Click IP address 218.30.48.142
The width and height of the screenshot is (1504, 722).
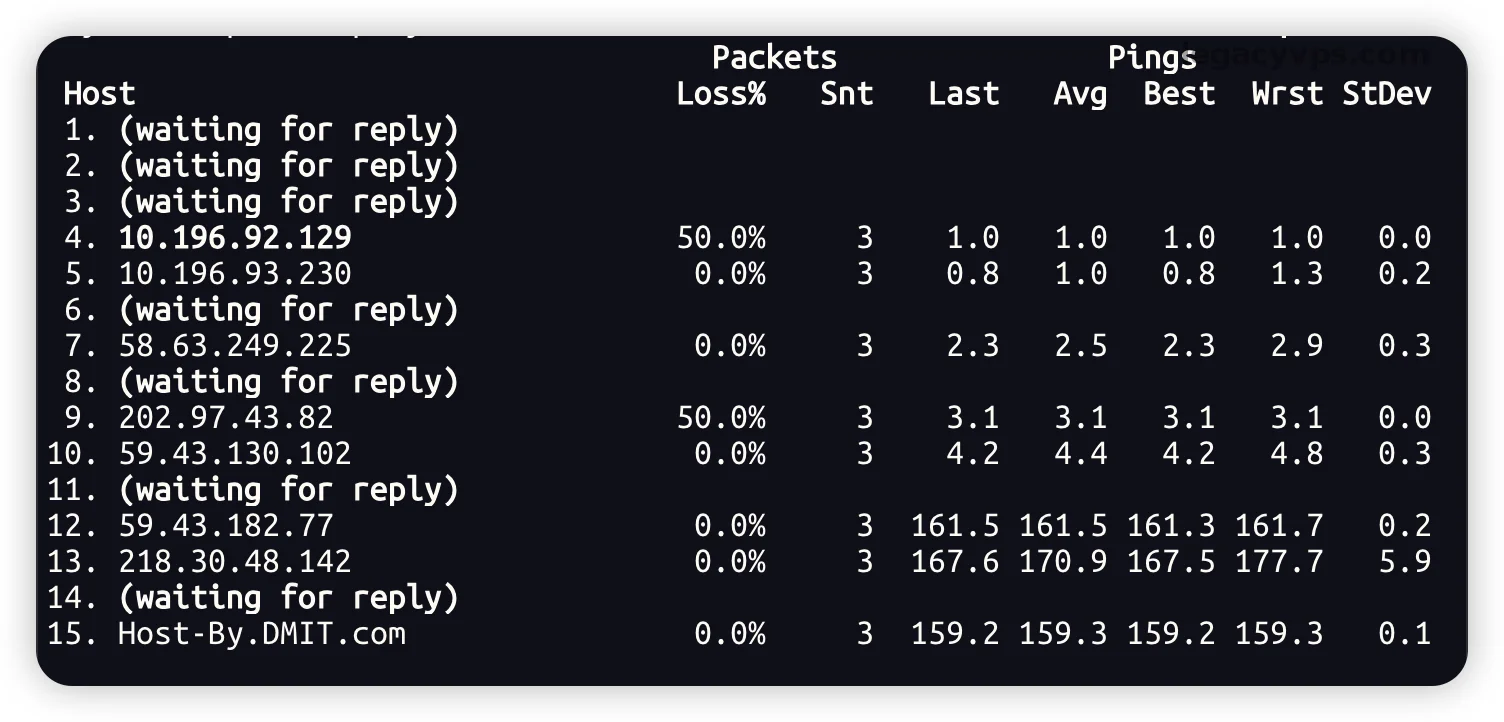pos(235,561)
